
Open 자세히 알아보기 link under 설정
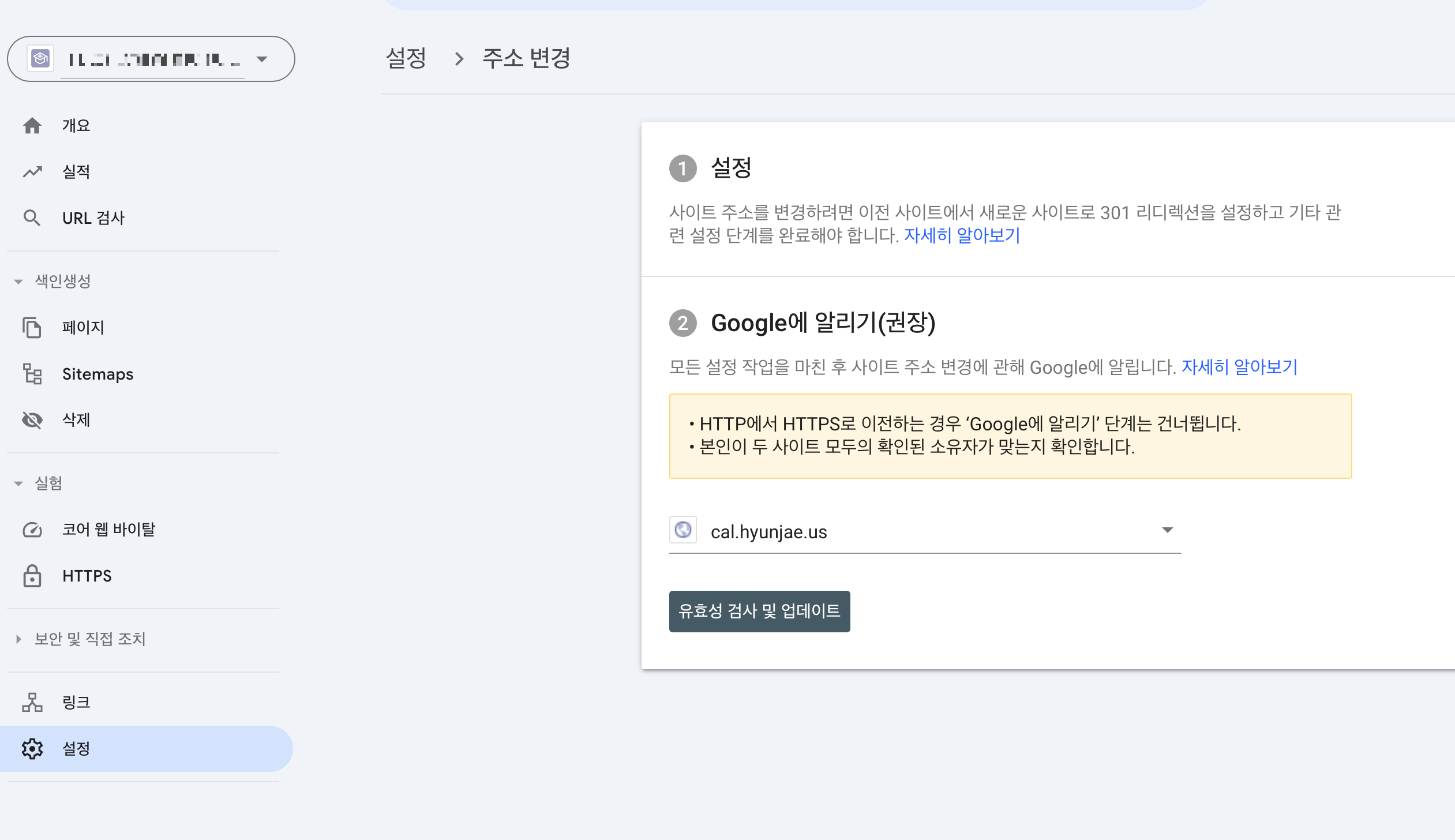pyautogui.click(x=961, y=235)
